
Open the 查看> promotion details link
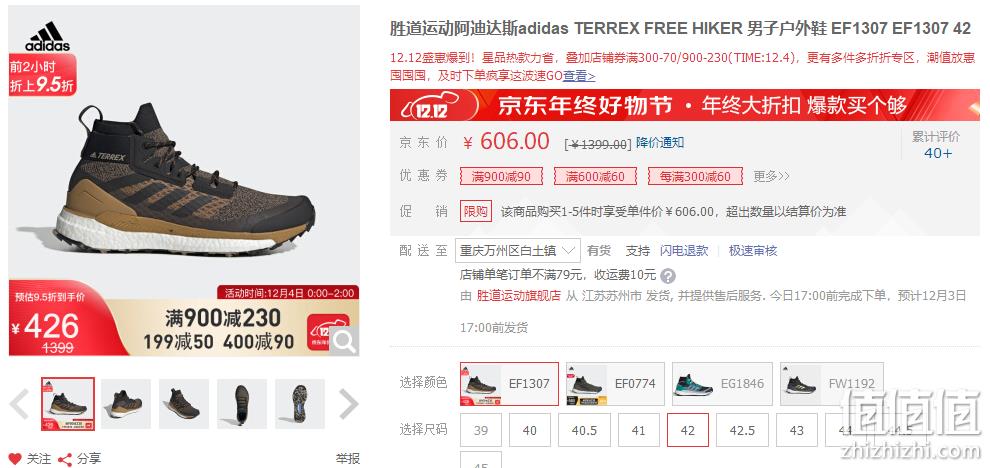579,76
